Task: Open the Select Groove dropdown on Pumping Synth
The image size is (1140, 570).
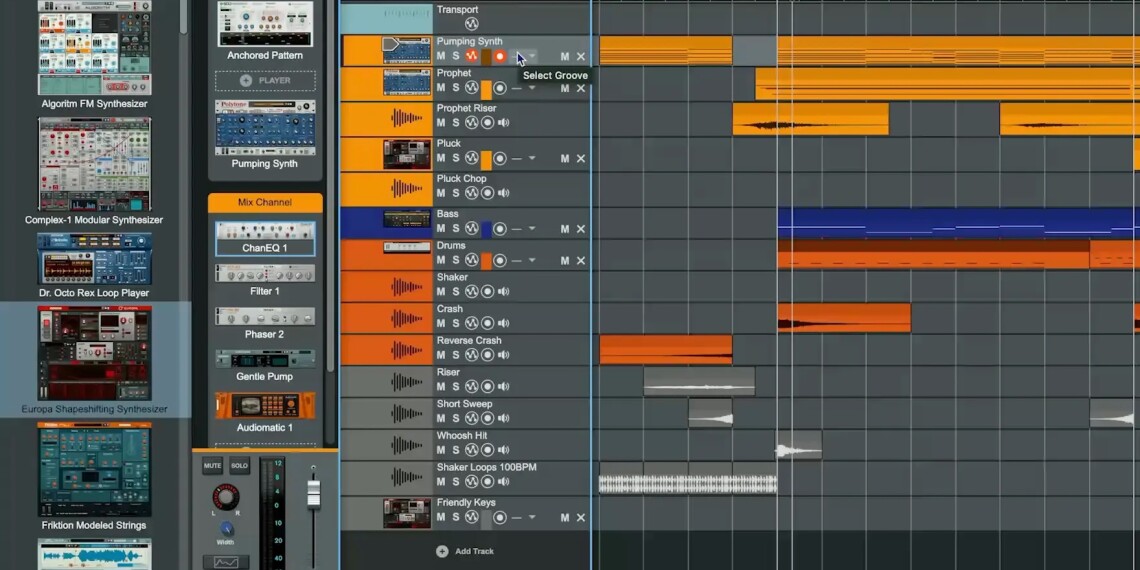Action: coord(532,57)
